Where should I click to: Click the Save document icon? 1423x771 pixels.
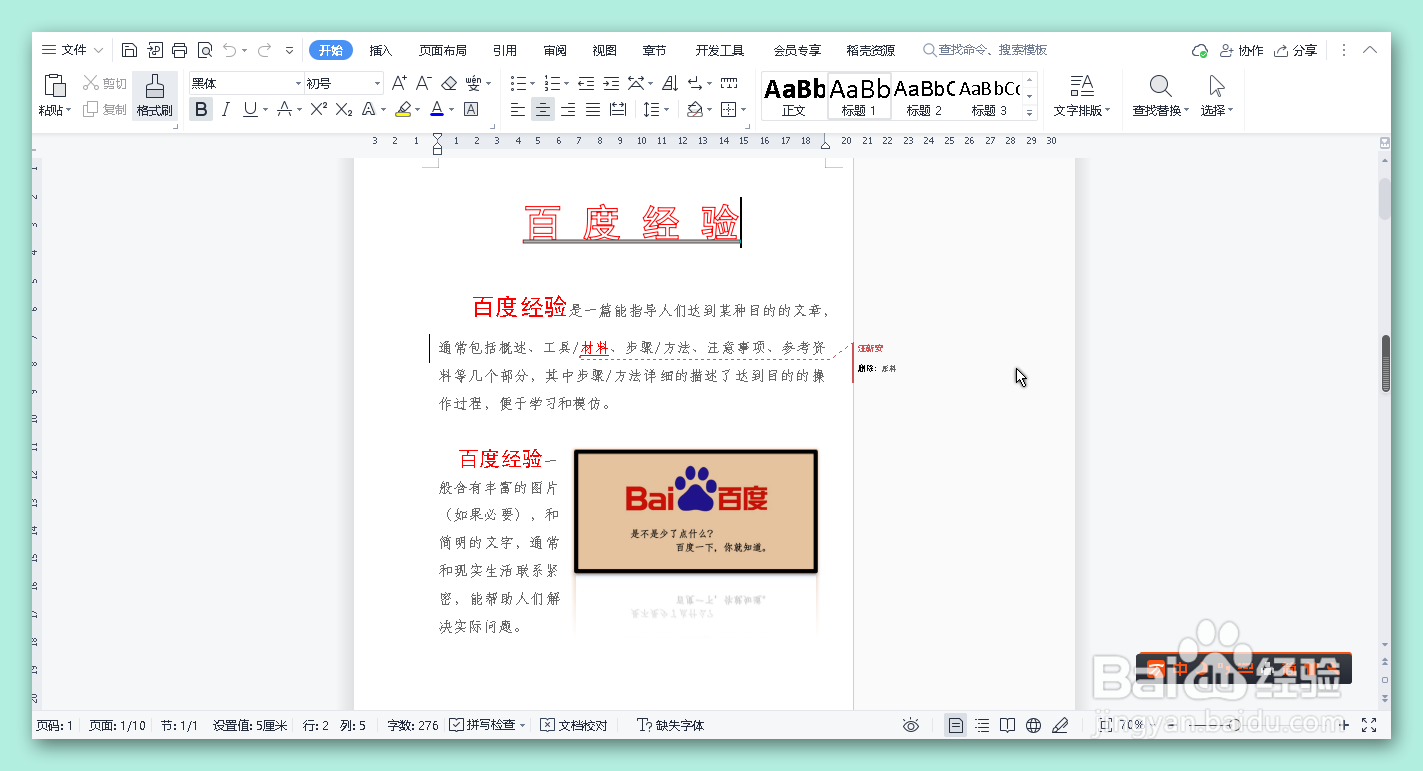pyautogui.click(x=129, y=50)
